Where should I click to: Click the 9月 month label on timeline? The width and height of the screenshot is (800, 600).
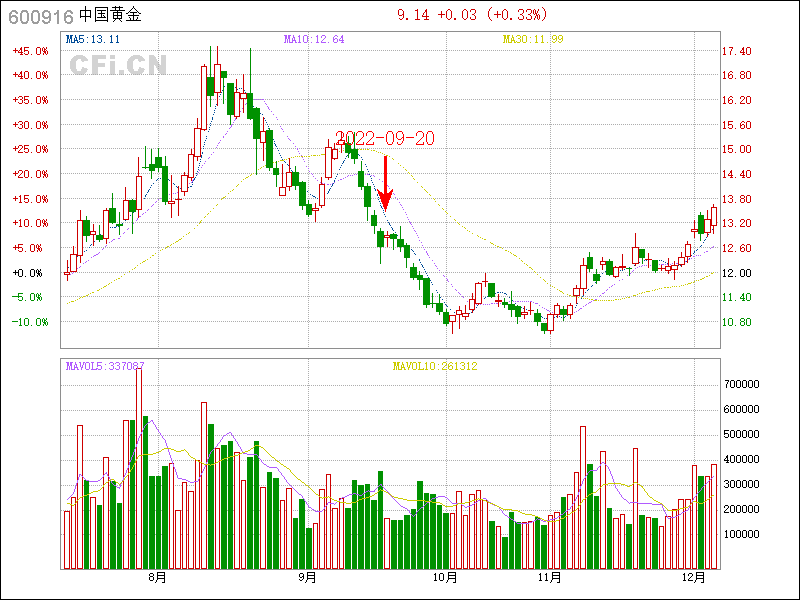[308, 577]
